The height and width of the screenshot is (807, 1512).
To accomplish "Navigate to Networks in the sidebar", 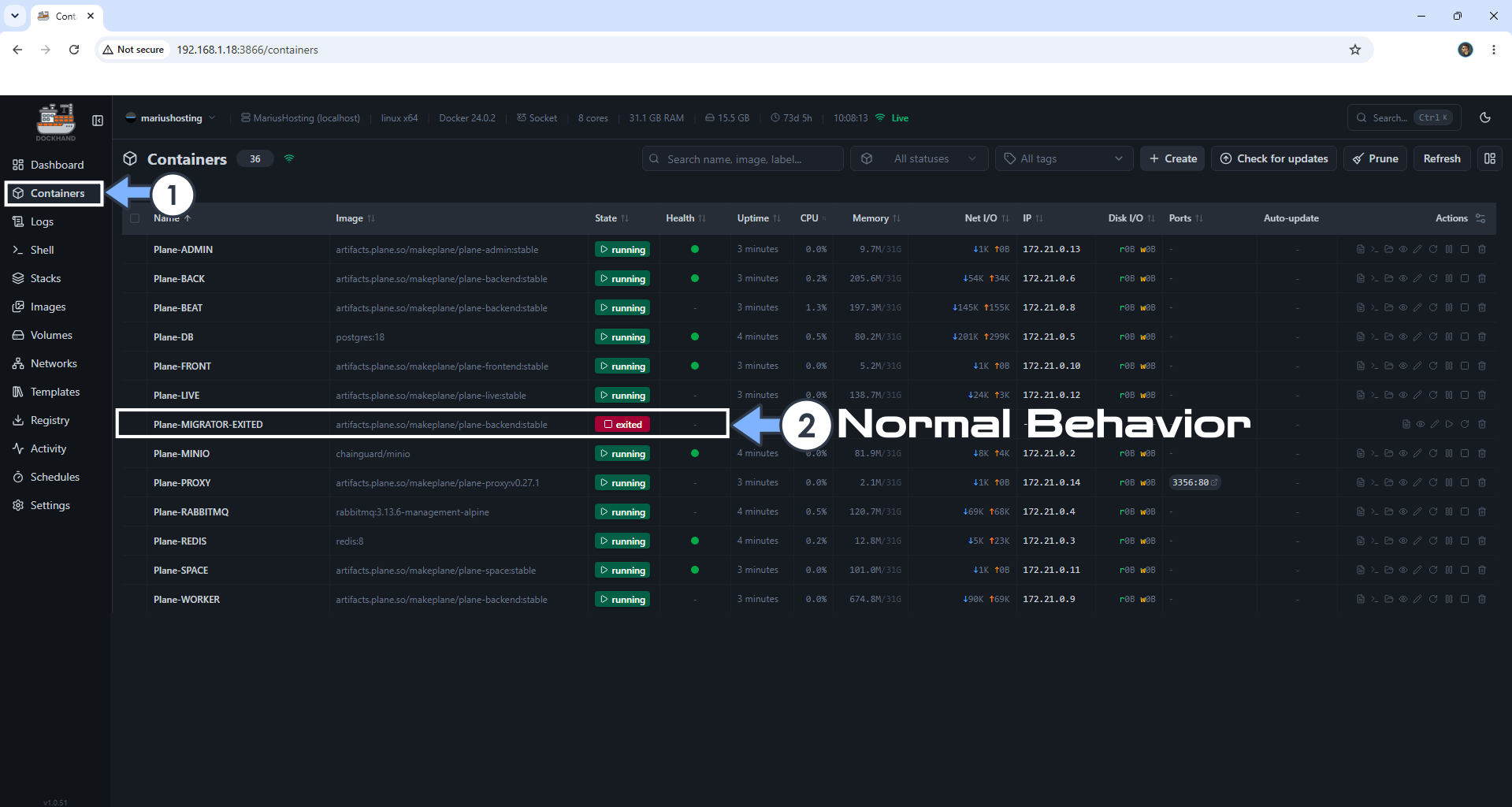I will pos(55,363).
